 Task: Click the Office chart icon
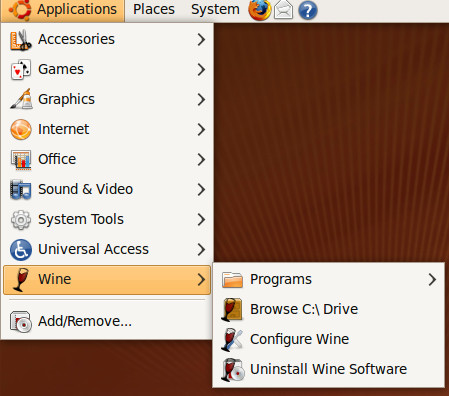point(21,159)
